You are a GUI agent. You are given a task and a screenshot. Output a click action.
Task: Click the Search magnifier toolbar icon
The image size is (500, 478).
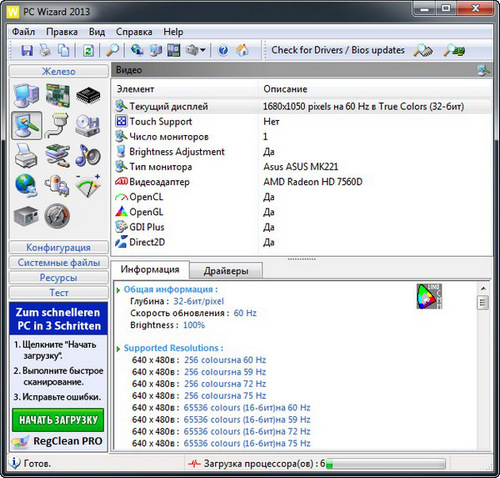pyautogui.click(x=112, y=50)
